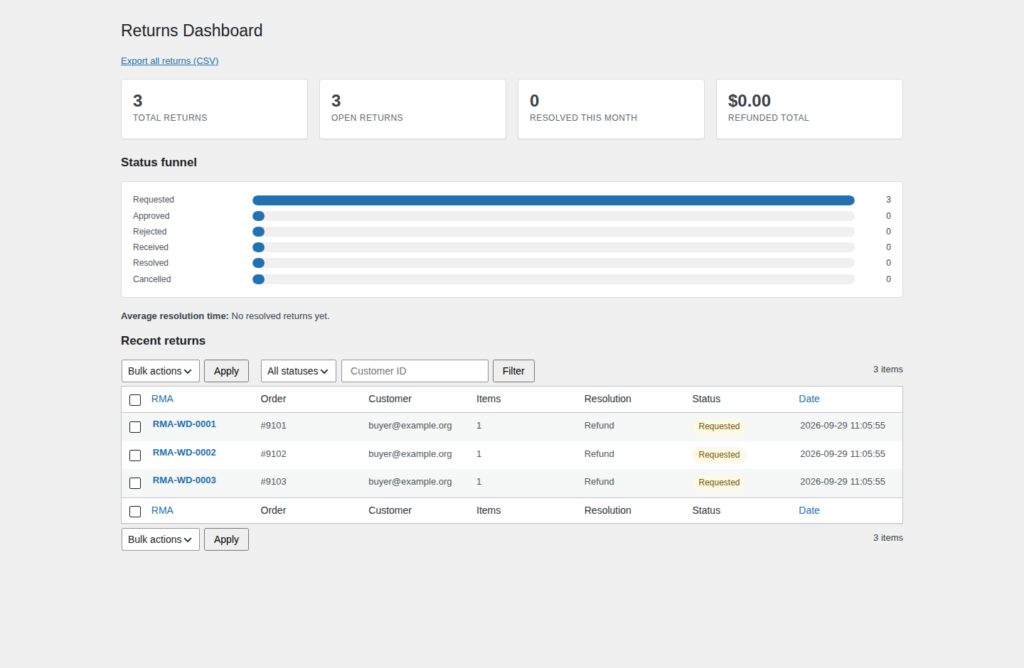
Task: Click the Customer column header
Action: (x=390, y=399)
